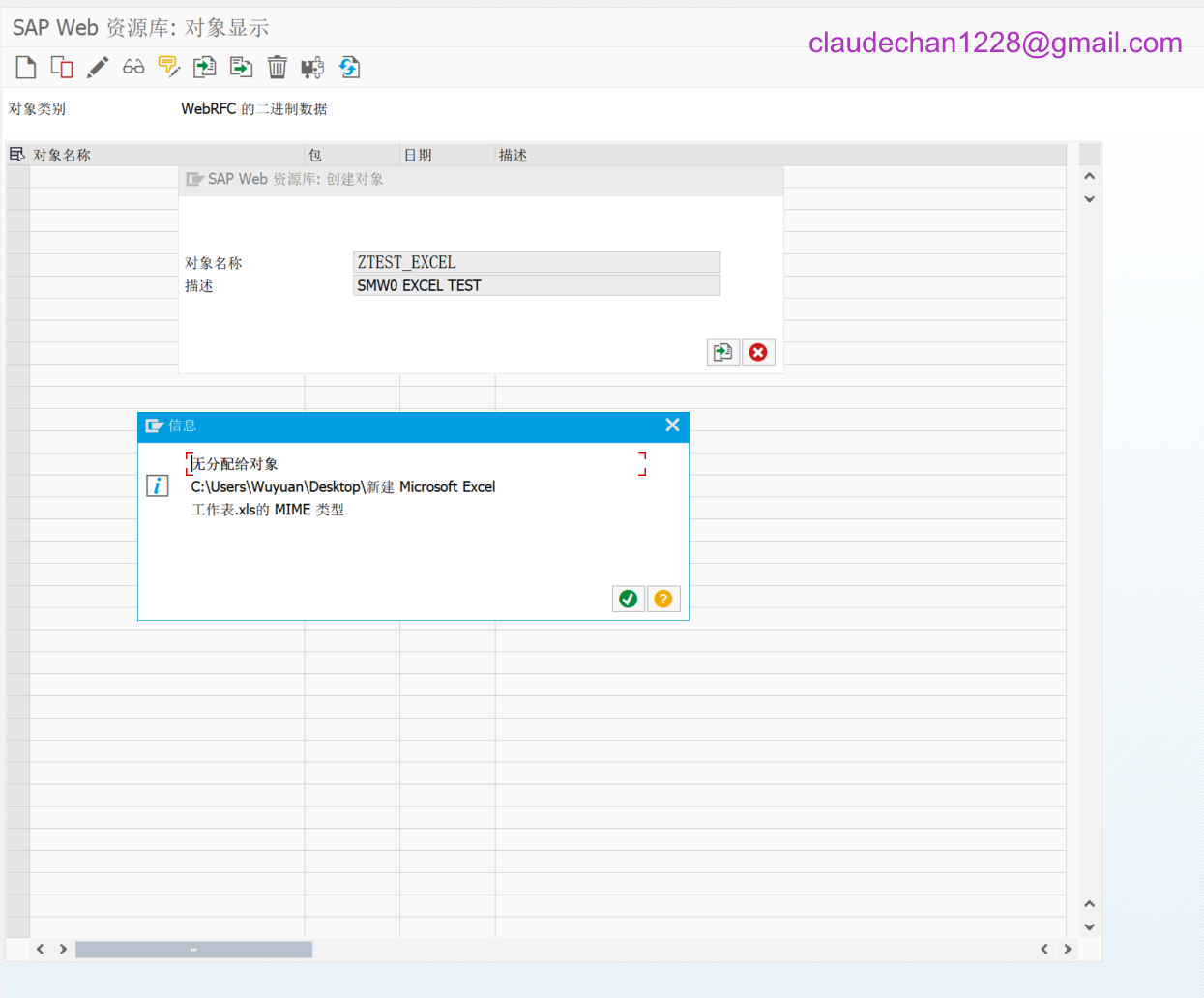This screenshot has width=1204, height=998.
Task: Click the table select-all icon in header
Action: (x=17, y=155)
